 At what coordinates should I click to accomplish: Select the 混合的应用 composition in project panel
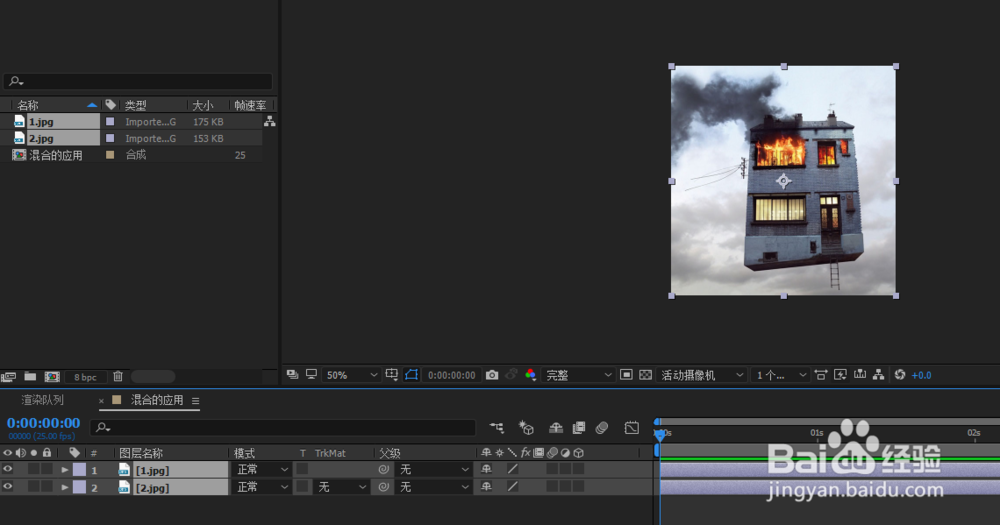[55, 155]
